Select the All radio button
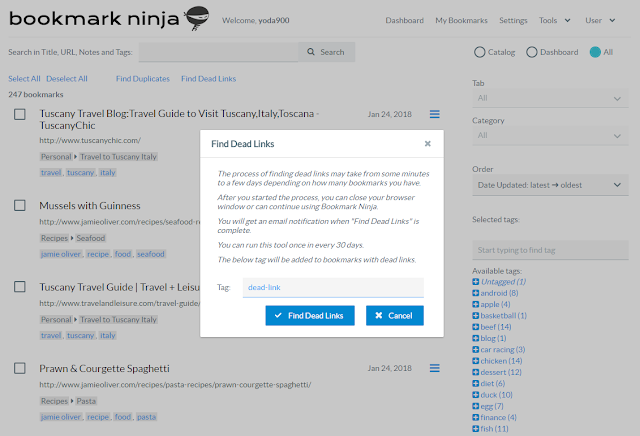Image resolution: width=640 pixels, height=436 pixels. click(x=595, y=52)
